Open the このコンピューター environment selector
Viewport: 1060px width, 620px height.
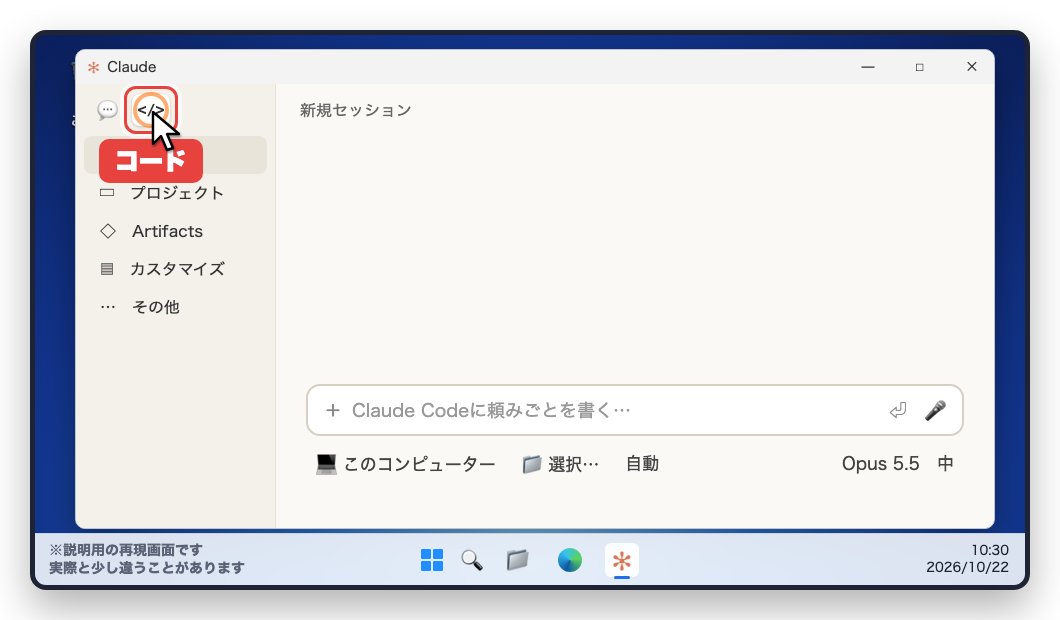[x=405, y=464]
